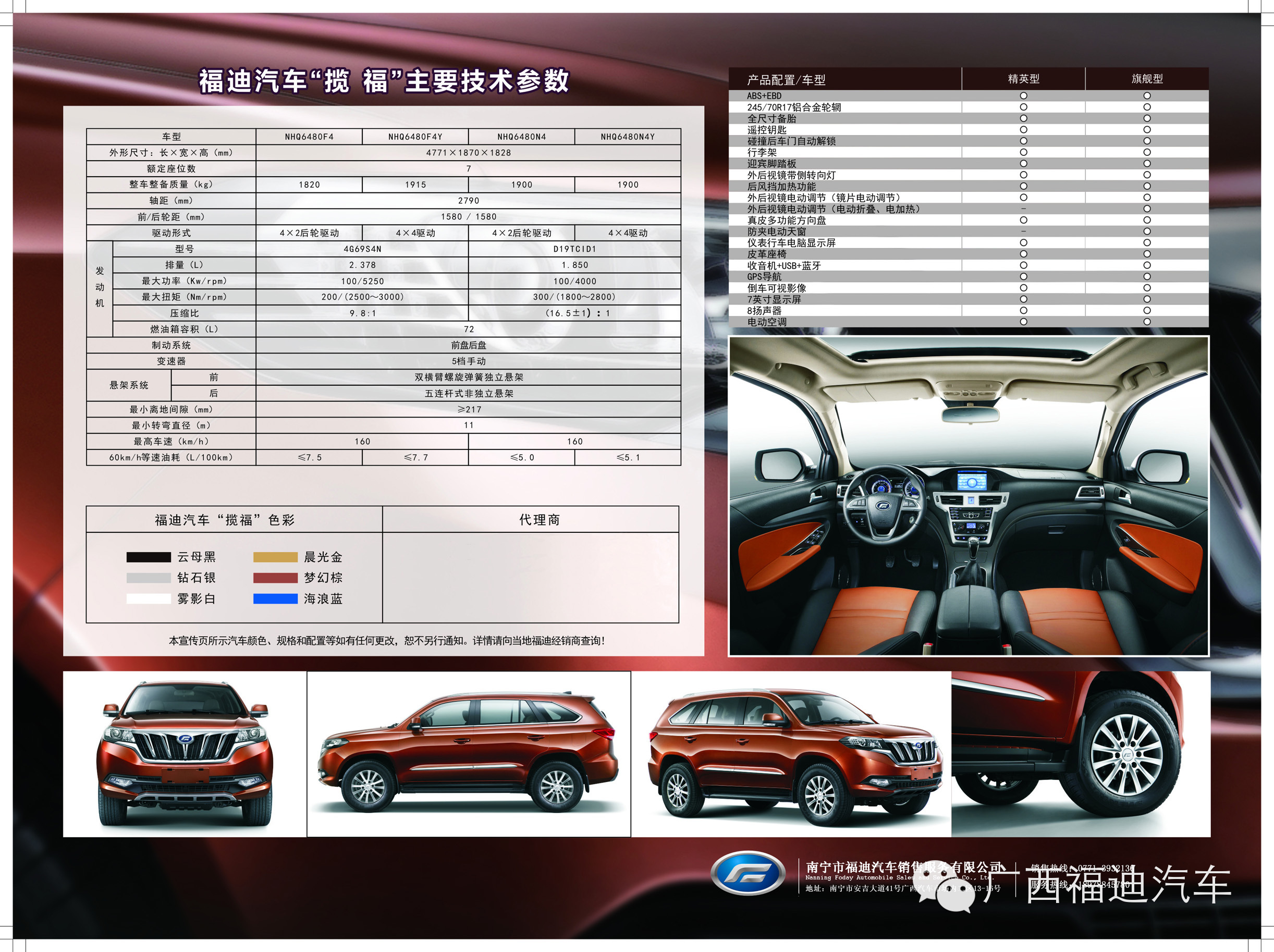The height and width of the screenshot is (952, 1274).
Task: Click the 245/70R17铝合金轮辋 row label
Action: click(794, 107)
